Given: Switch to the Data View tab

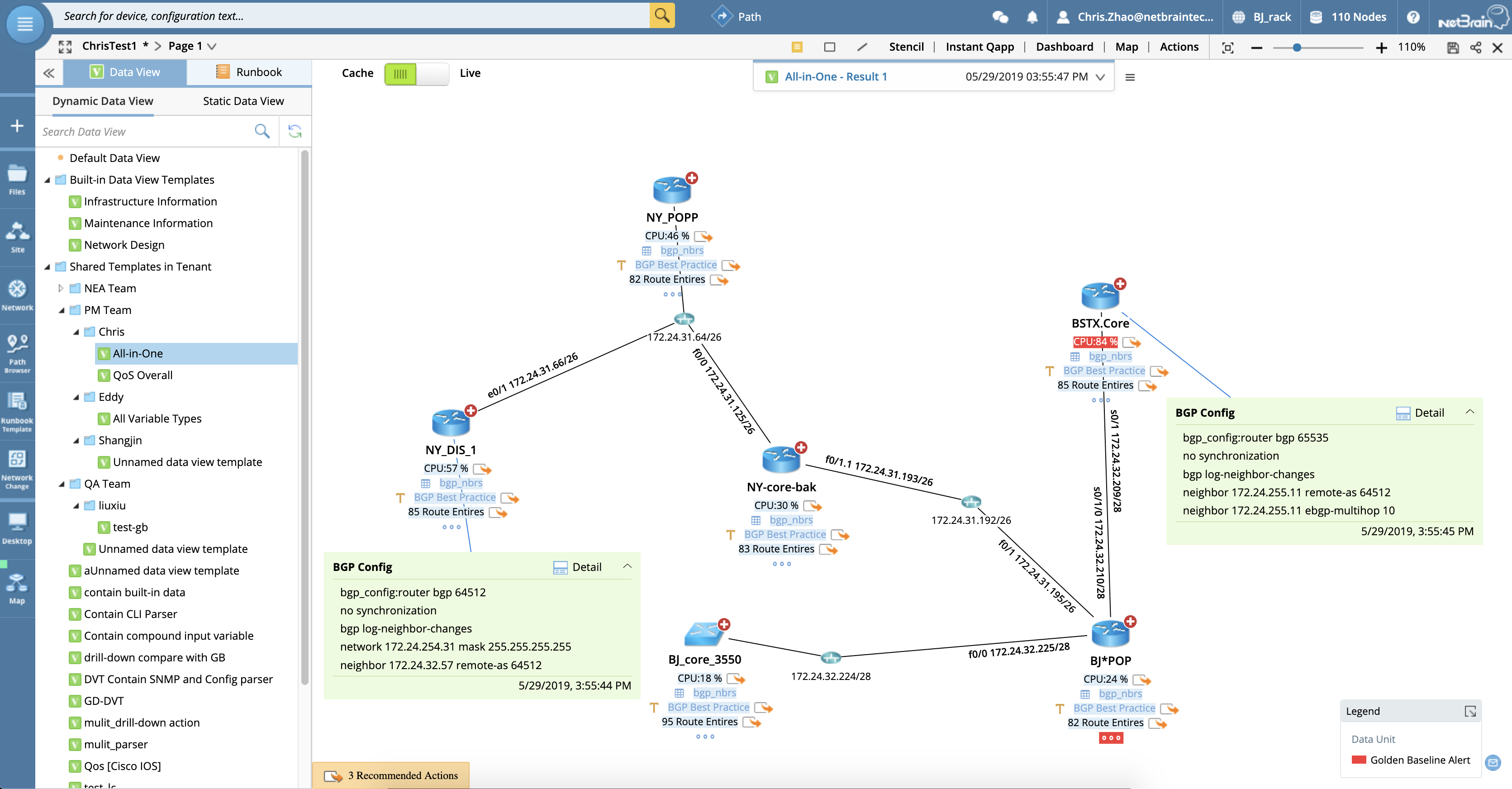Looking at the screenshot, I should click(125, 72).
